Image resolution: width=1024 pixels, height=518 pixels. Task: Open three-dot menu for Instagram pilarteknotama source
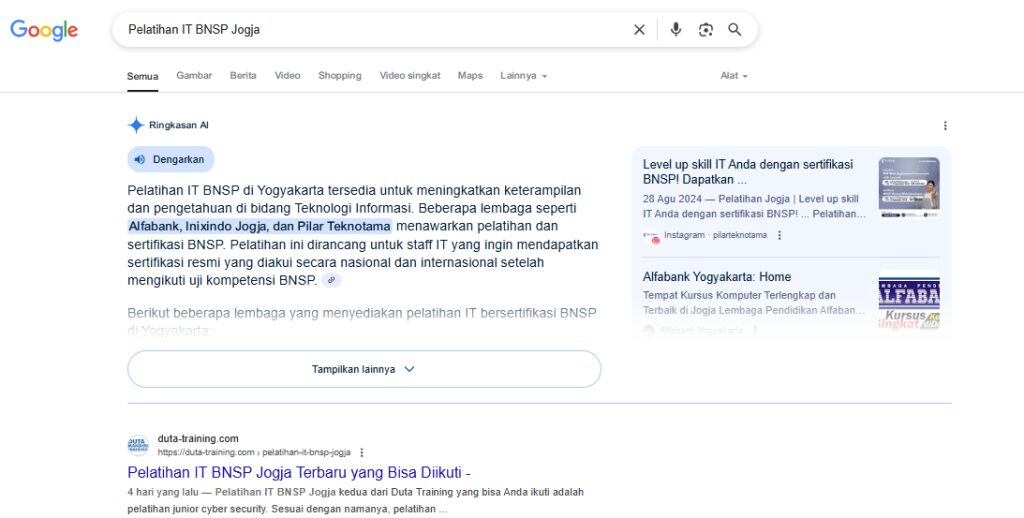point(779,235)
